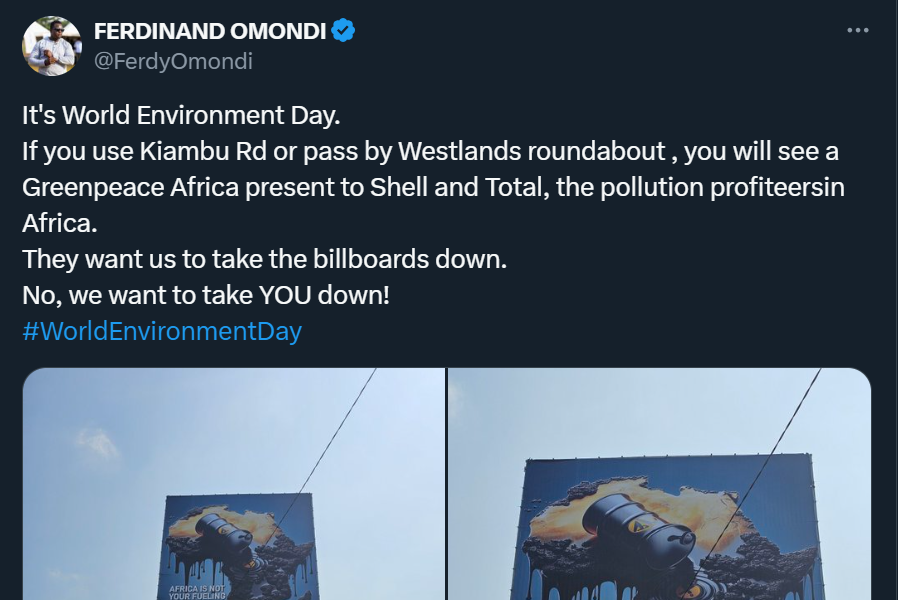Click the line mentioning Kiambu Rd
The height and width of the screenshot is (600, 898).
pyautogui.click(x=431, y=152)
